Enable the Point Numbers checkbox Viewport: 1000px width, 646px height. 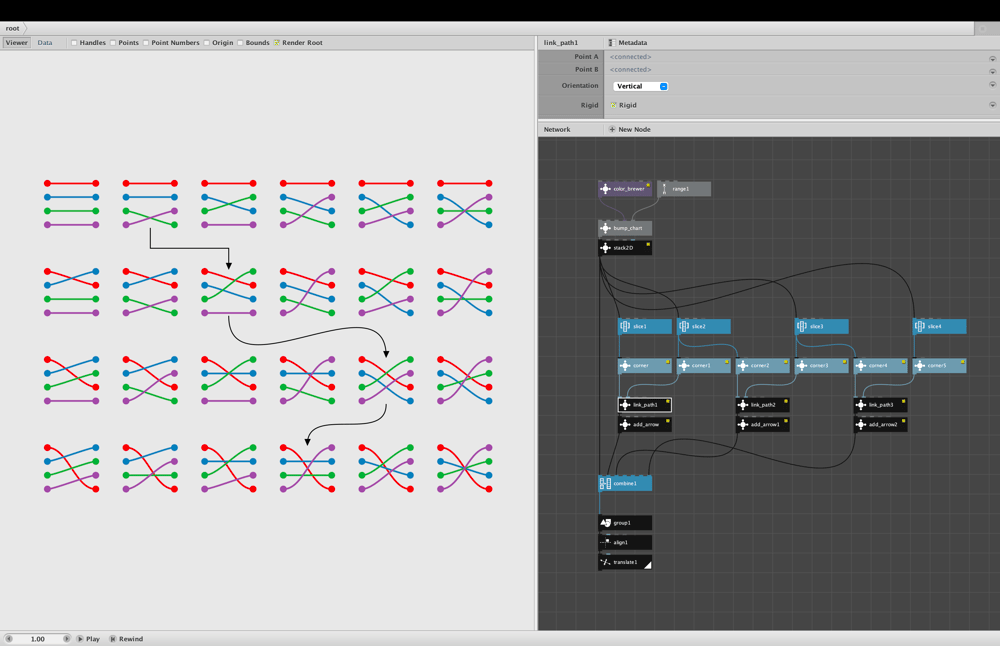(146, 43)
